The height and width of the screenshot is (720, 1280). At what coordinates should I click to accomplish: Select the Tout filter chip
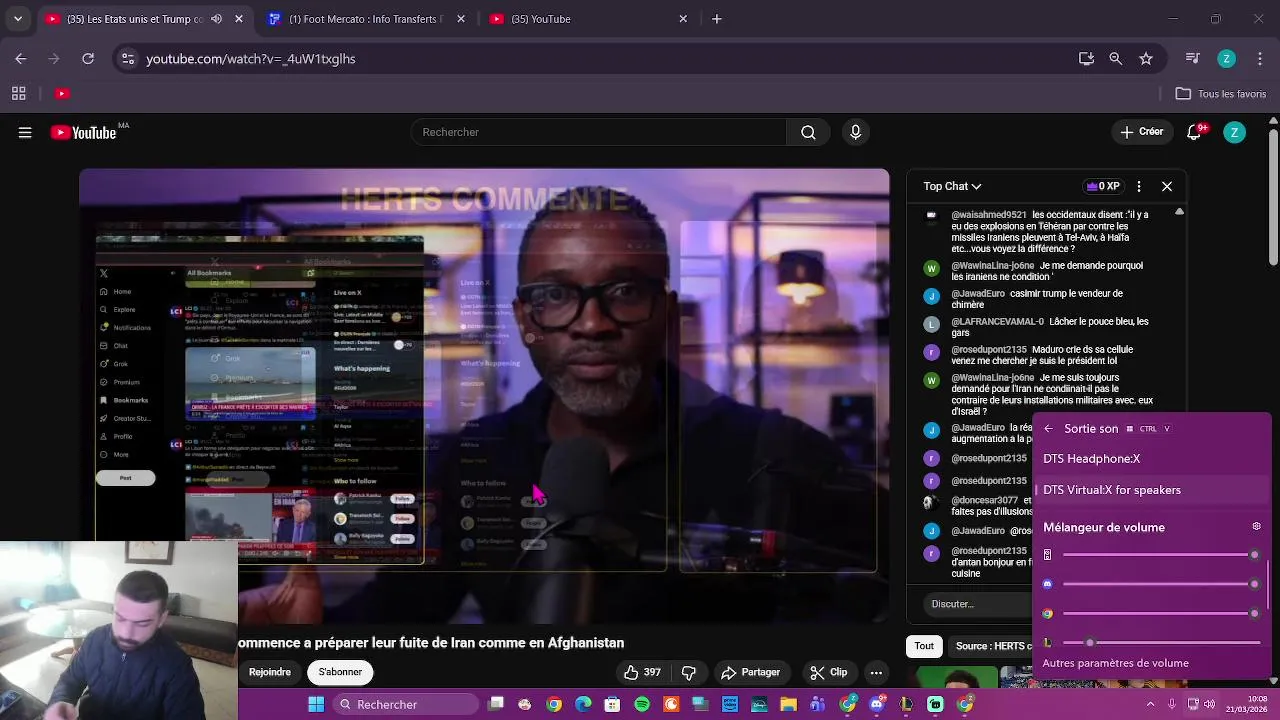[x=924, y=646]
